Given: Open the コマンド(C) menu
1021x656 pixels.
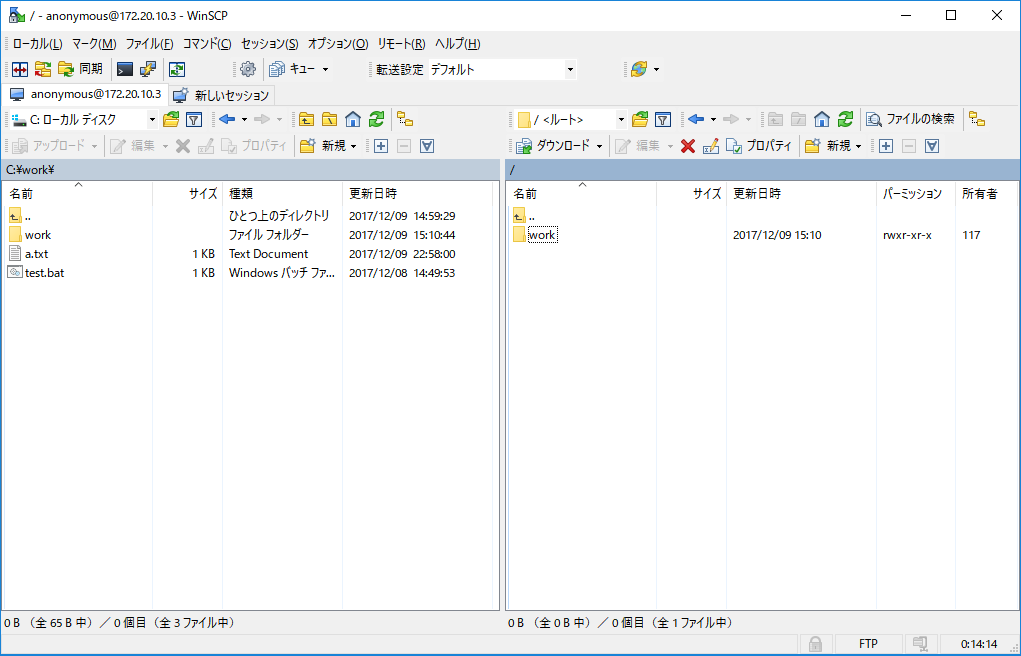Looking at the screenshot, I should click(x=207, y=44).
